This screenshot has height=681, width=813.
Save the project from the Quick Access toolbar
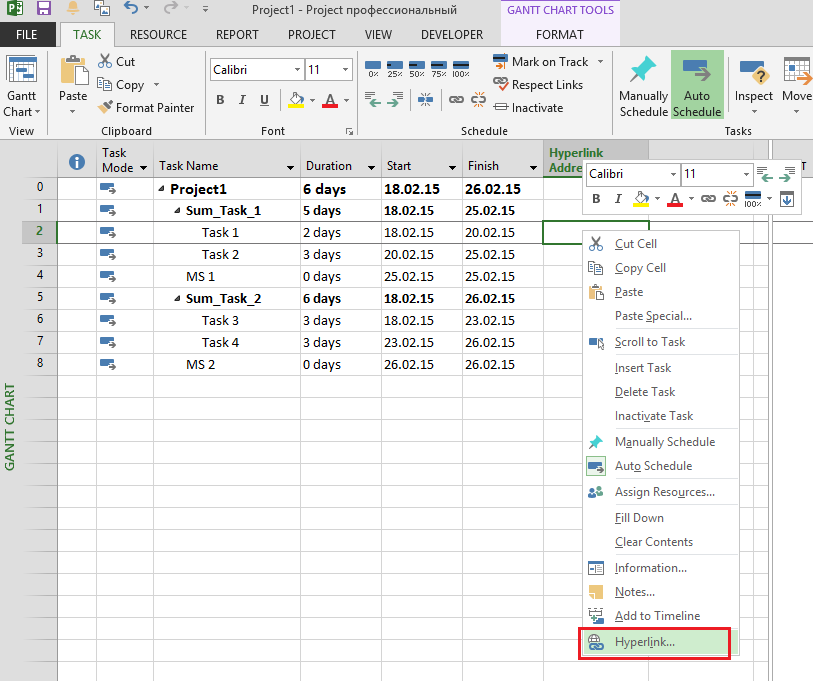tap(44, 8)
